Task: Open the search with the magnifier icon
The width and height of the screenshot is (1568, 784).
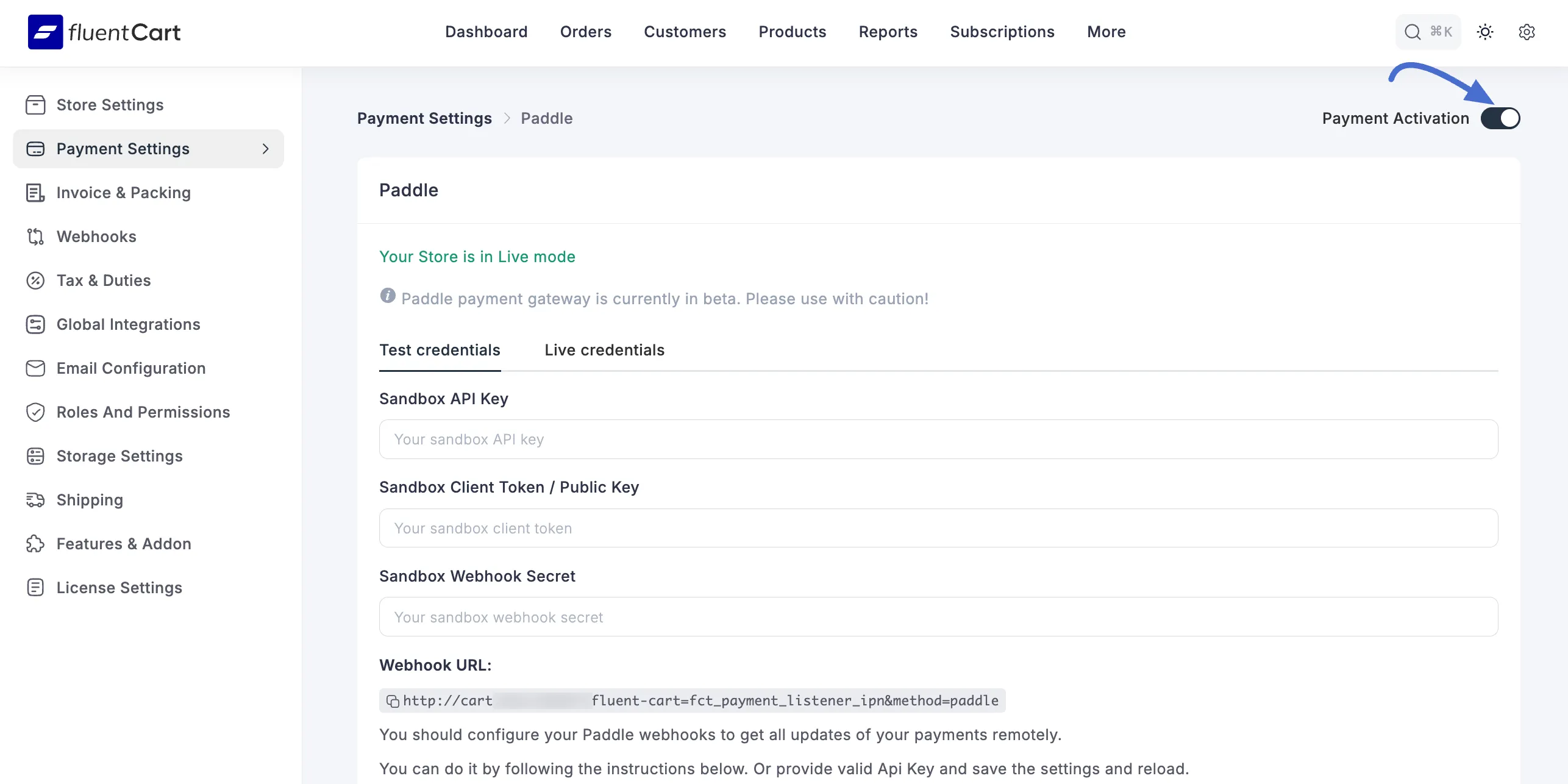Action: tap(1413, 32)
